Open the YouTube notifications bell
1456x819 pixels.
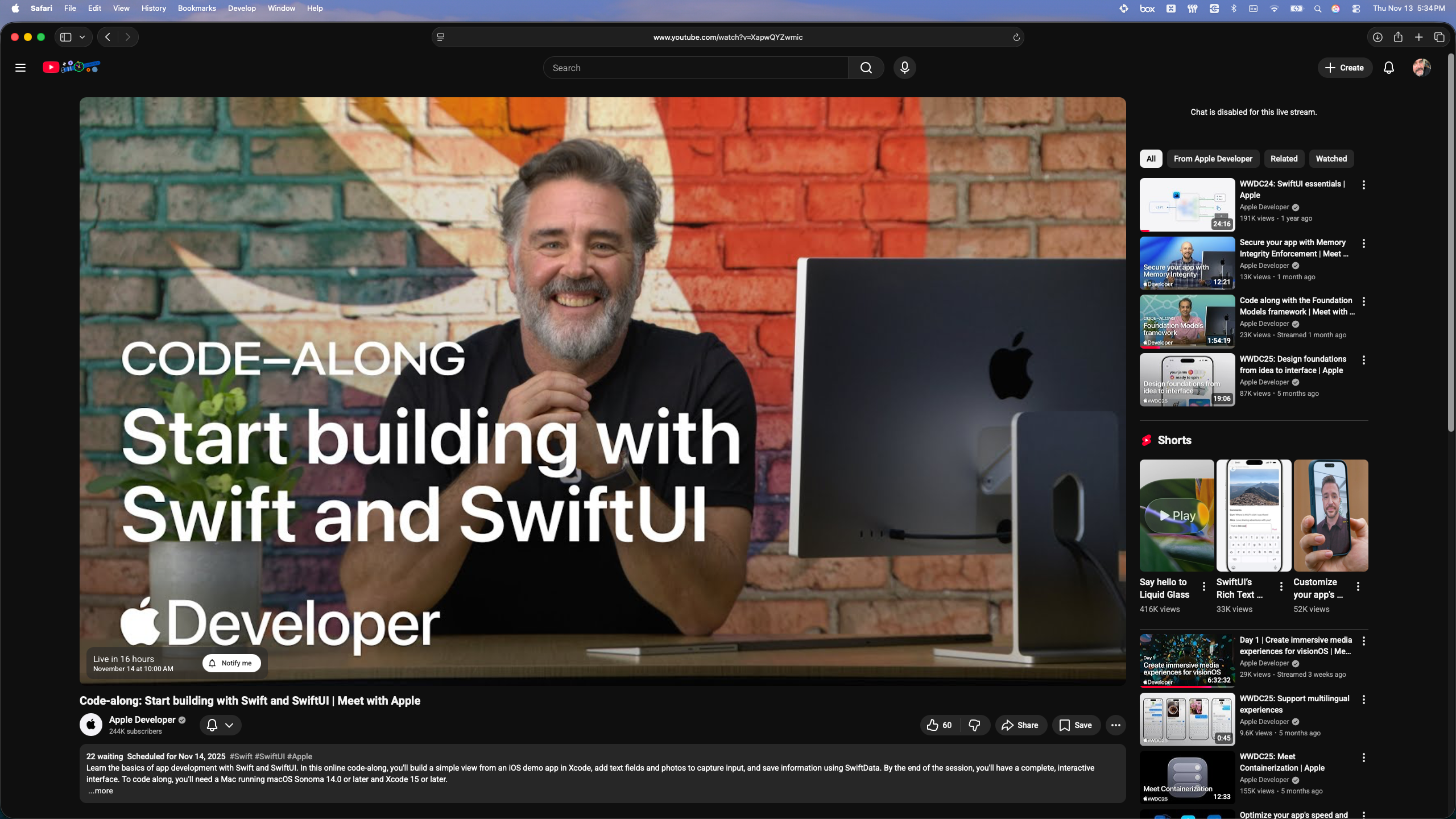coord(1388,68)
